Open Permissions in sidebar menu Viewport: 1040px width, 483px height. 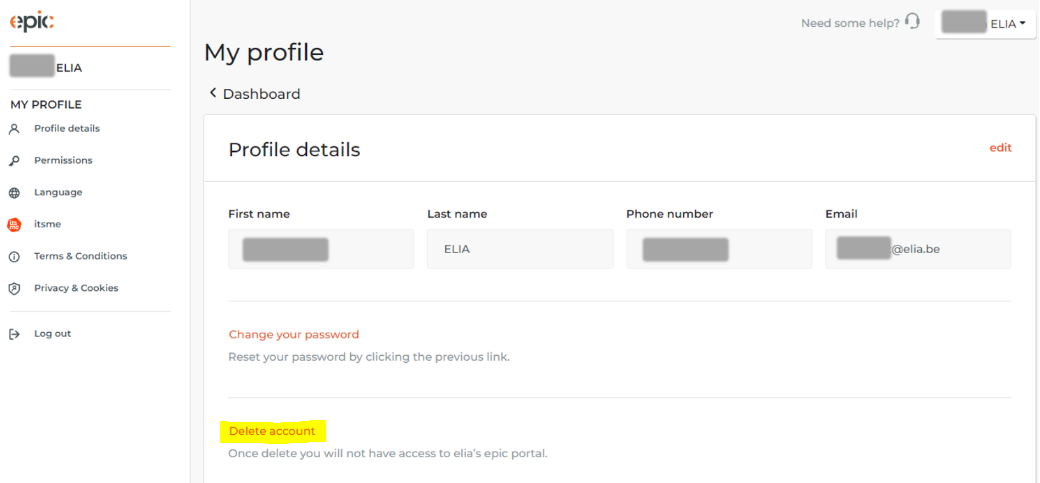pos(63,161)
